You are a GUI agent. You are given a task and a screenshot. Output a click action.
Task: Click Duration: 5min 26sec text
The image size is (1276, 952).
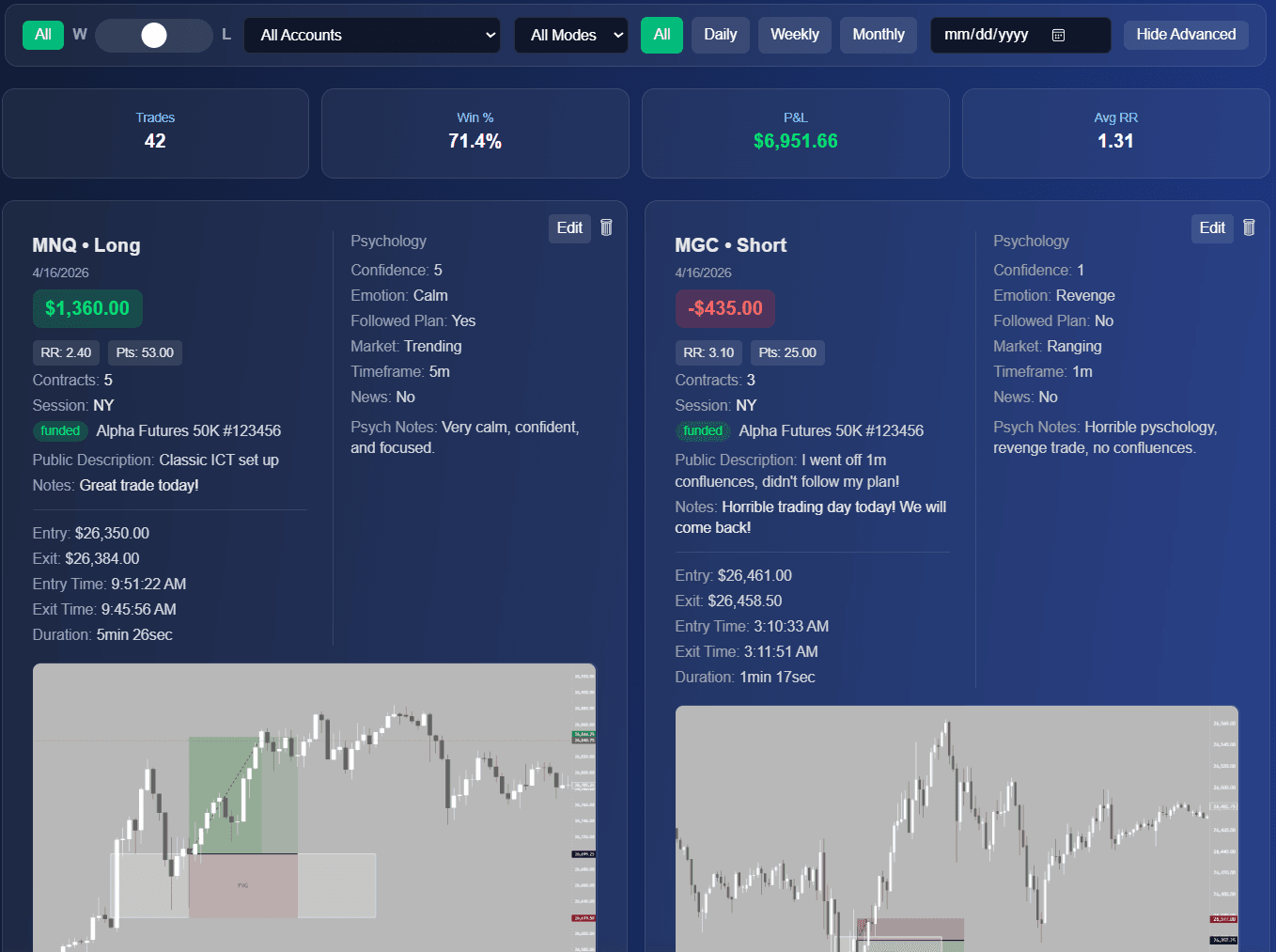(102, 634)
